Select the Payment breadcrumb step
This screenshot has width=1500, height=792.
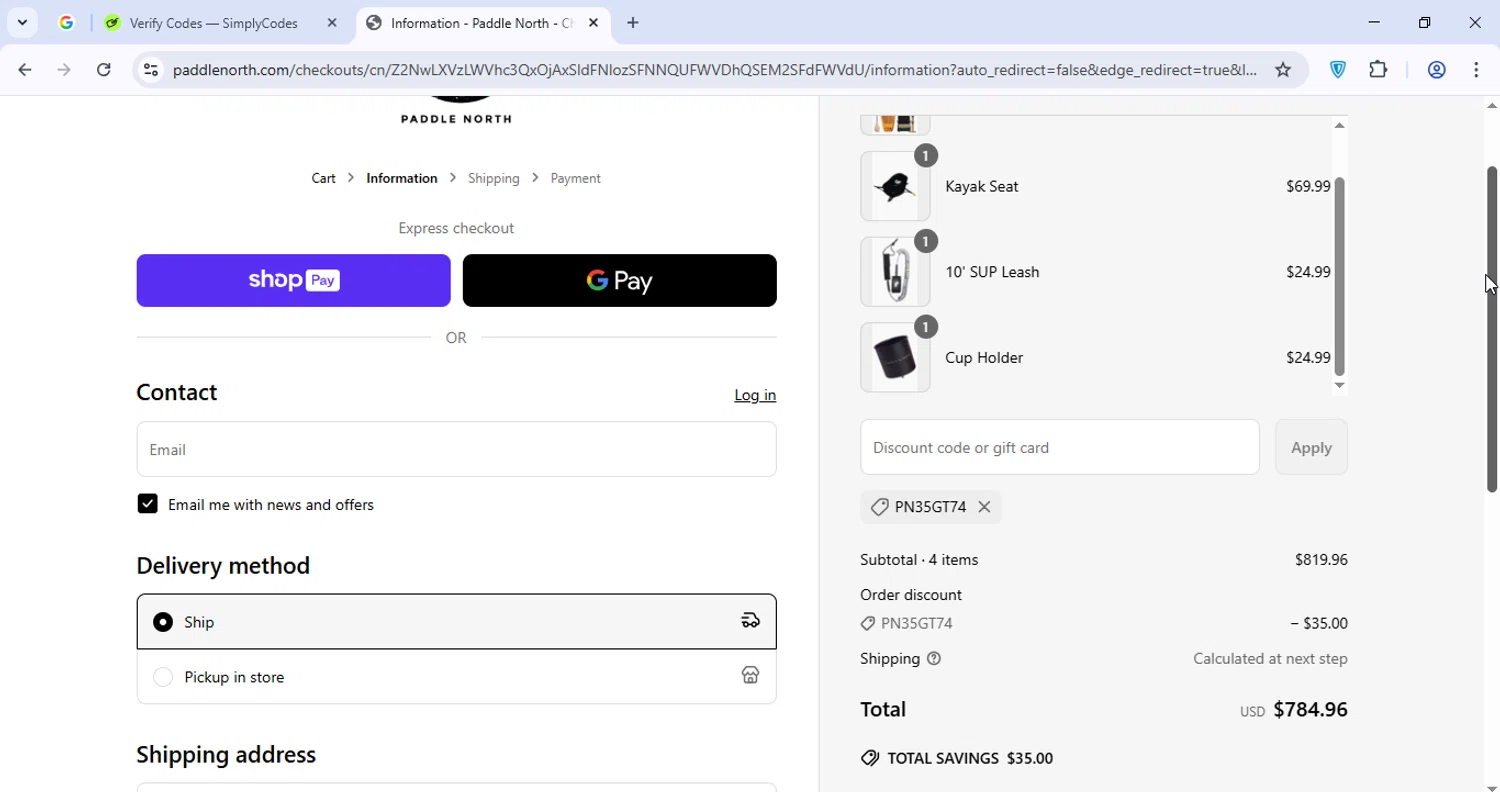[575, 178]
